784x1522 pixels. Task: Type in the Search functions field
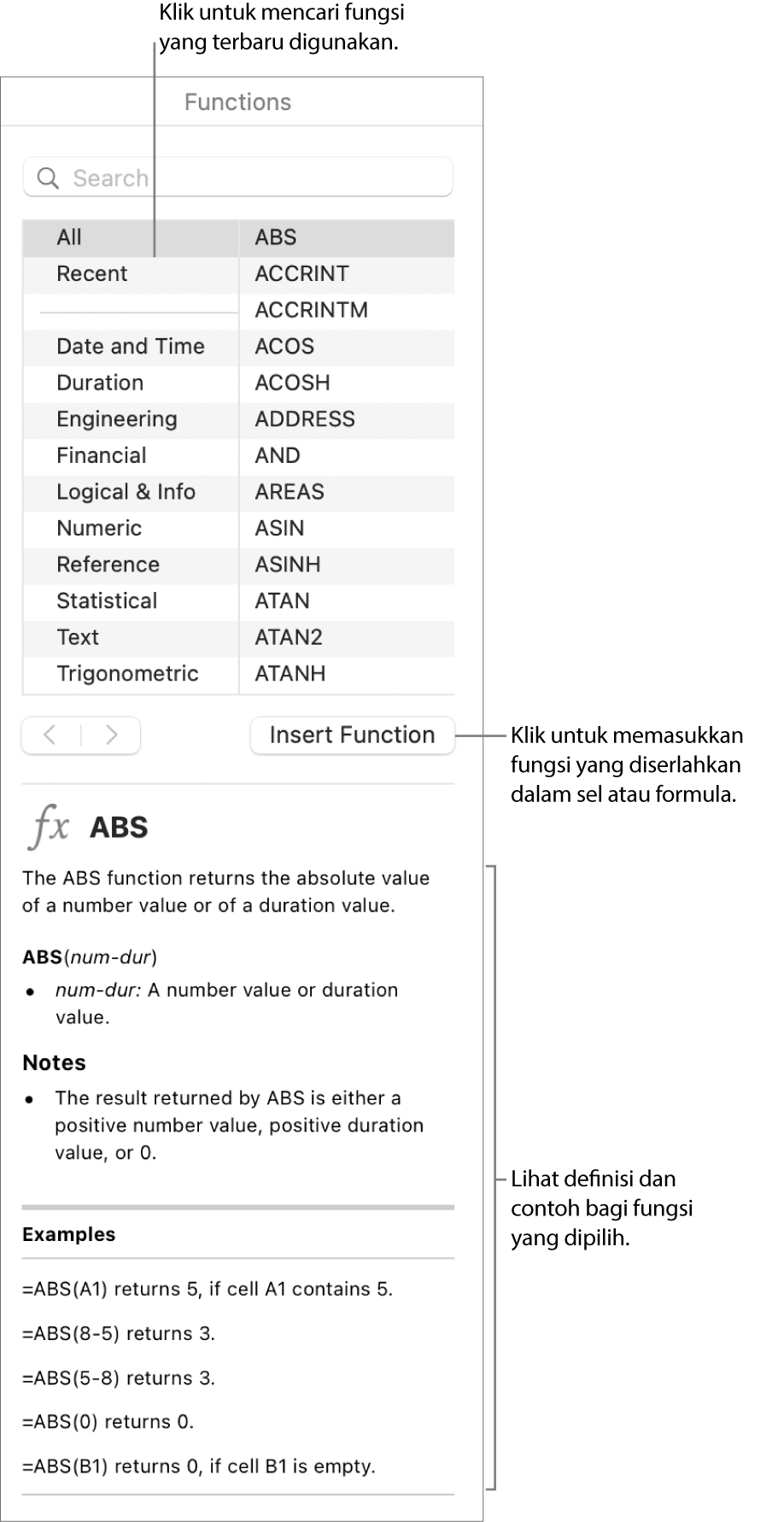(256, 178)
